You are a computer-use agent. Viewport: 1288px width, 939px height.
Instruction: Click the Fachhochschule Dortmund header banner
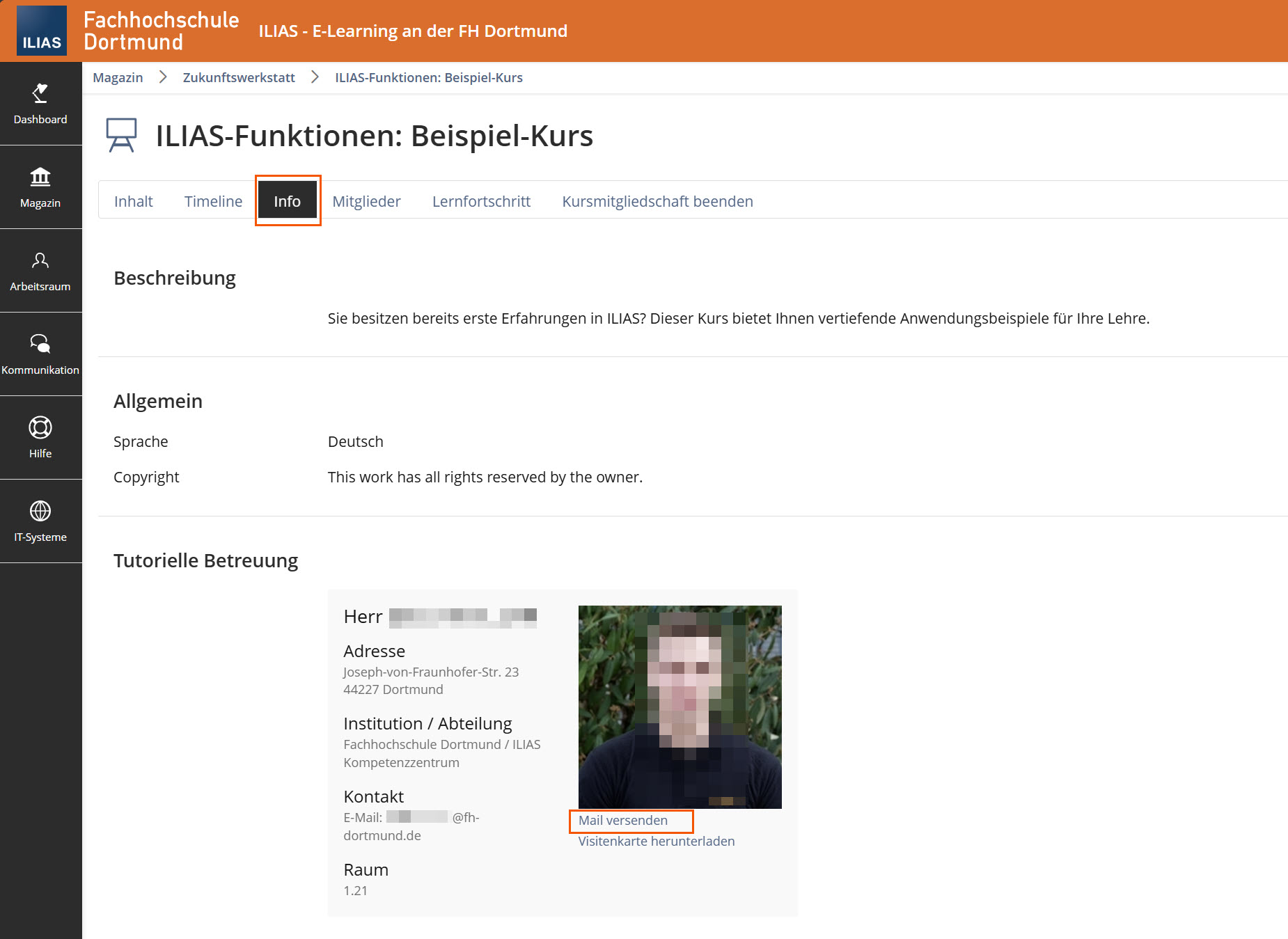161,31
